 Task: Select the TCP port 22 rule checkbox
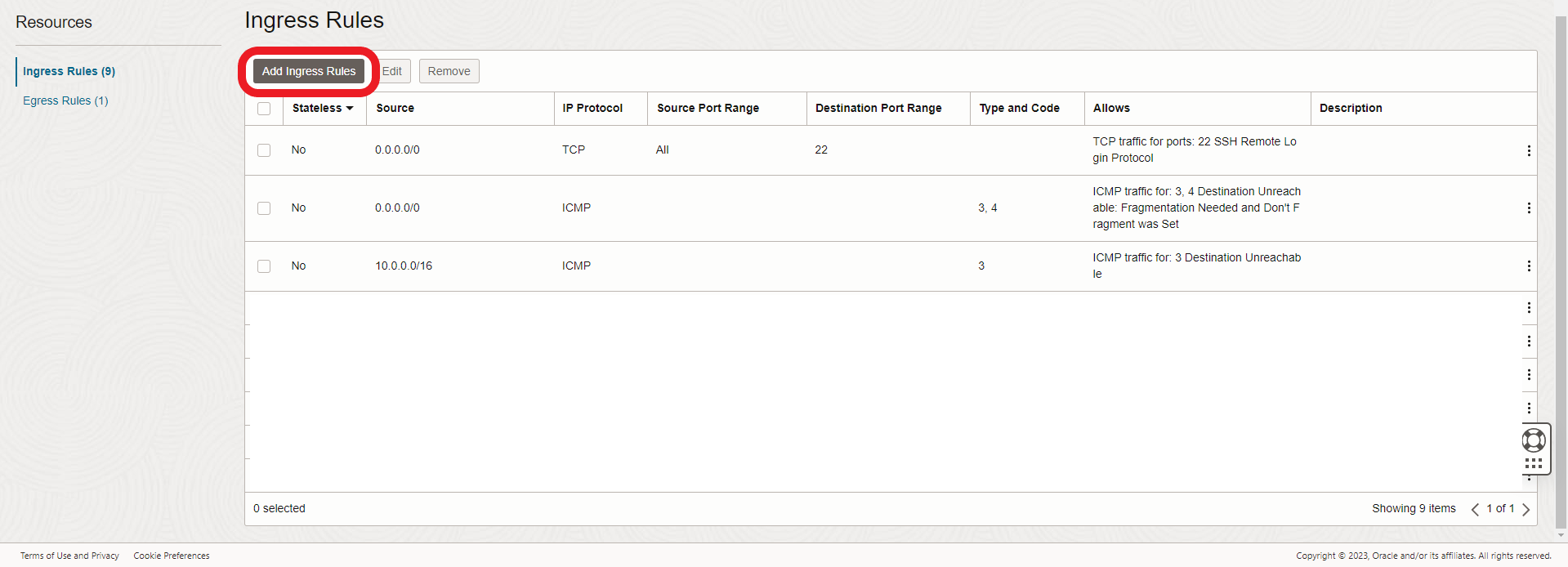264,150
